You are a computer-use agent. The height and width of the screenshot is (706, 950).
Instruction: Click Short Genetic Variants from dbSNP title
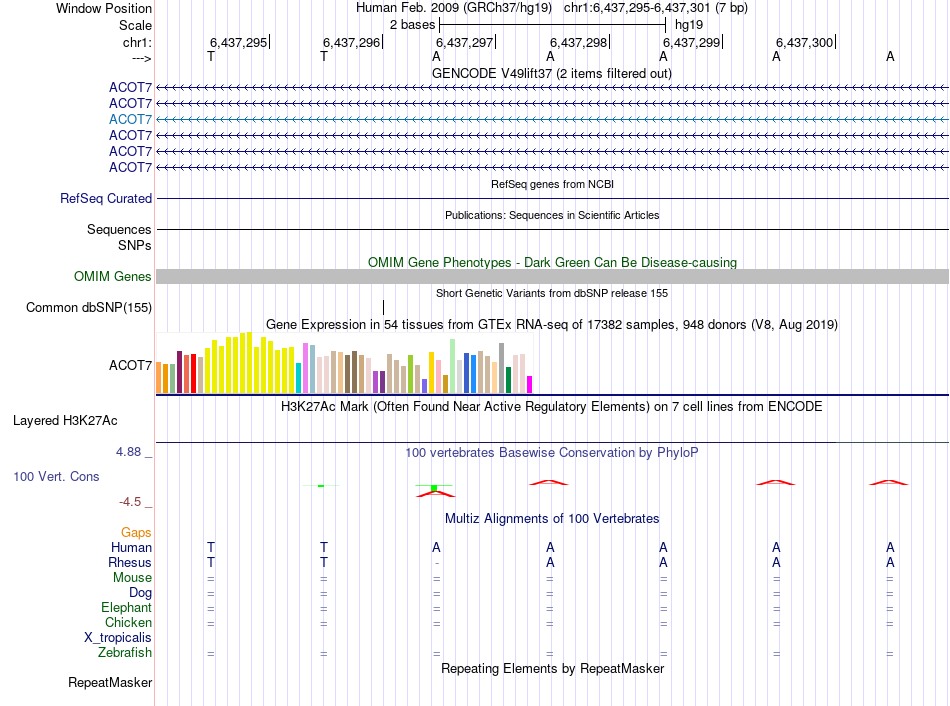(552, 293)
